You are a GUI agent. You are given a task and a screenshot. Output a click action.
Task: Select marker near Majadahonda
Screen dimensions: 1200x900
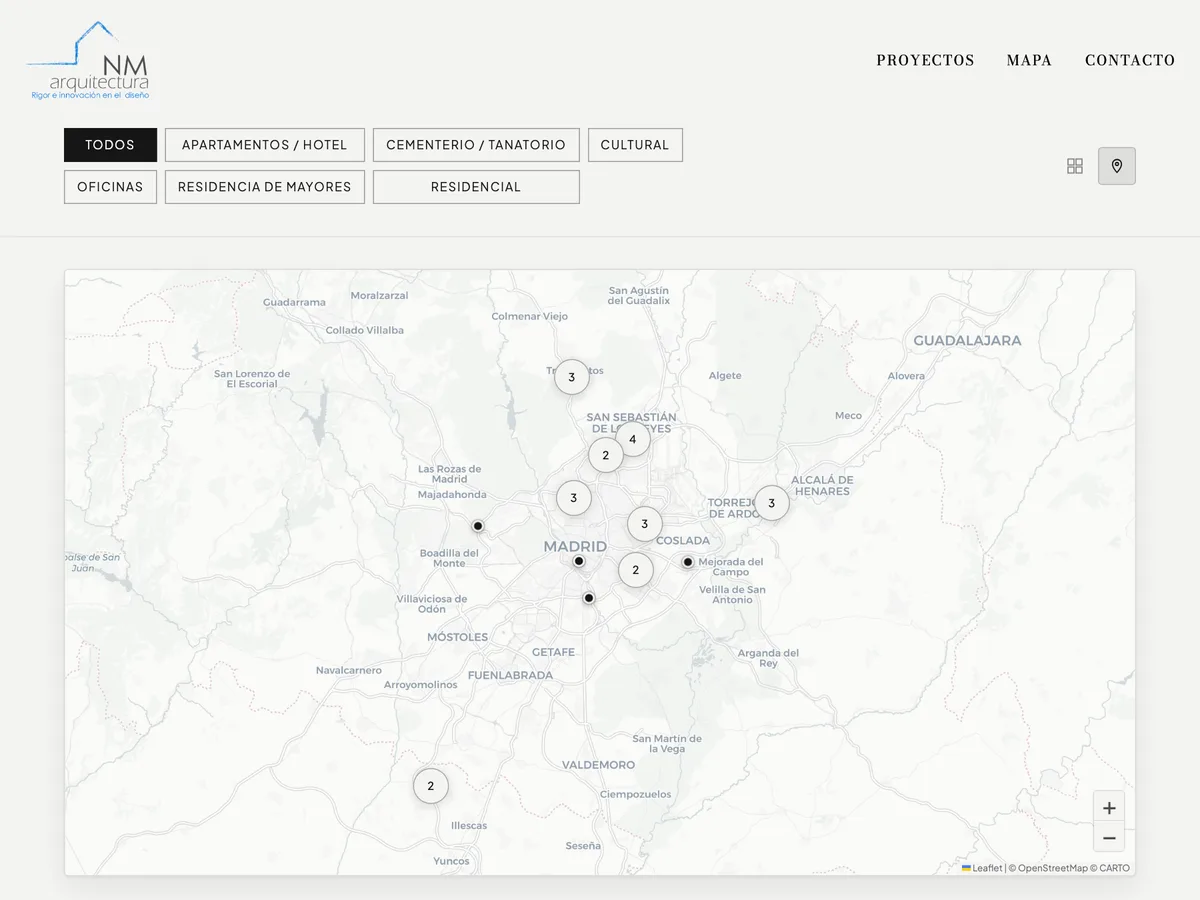click(x=478, y=526)
